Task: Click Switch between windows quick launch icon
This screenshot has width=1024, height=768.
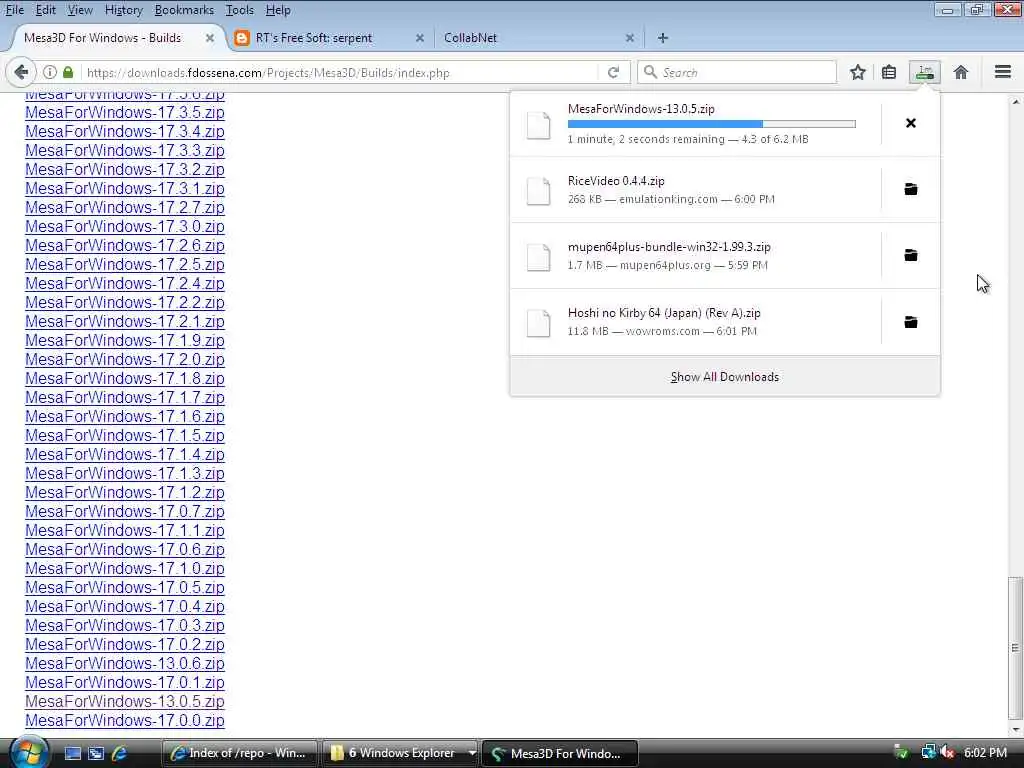Action: click(96, 754)
